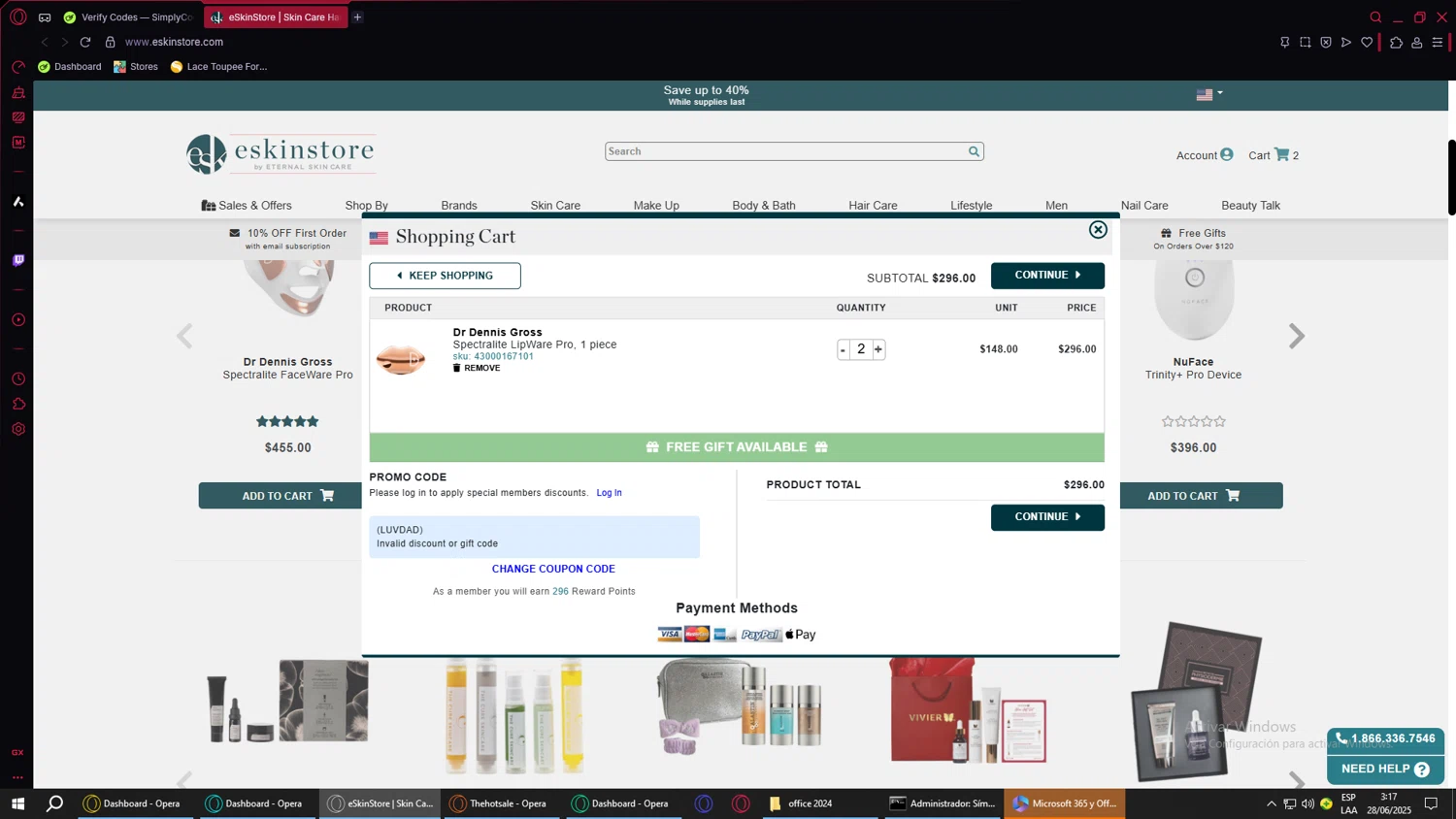Click the quantity field showing 2
The width and height of the screenshot is (1456, 819).
[x=861, y=349]
